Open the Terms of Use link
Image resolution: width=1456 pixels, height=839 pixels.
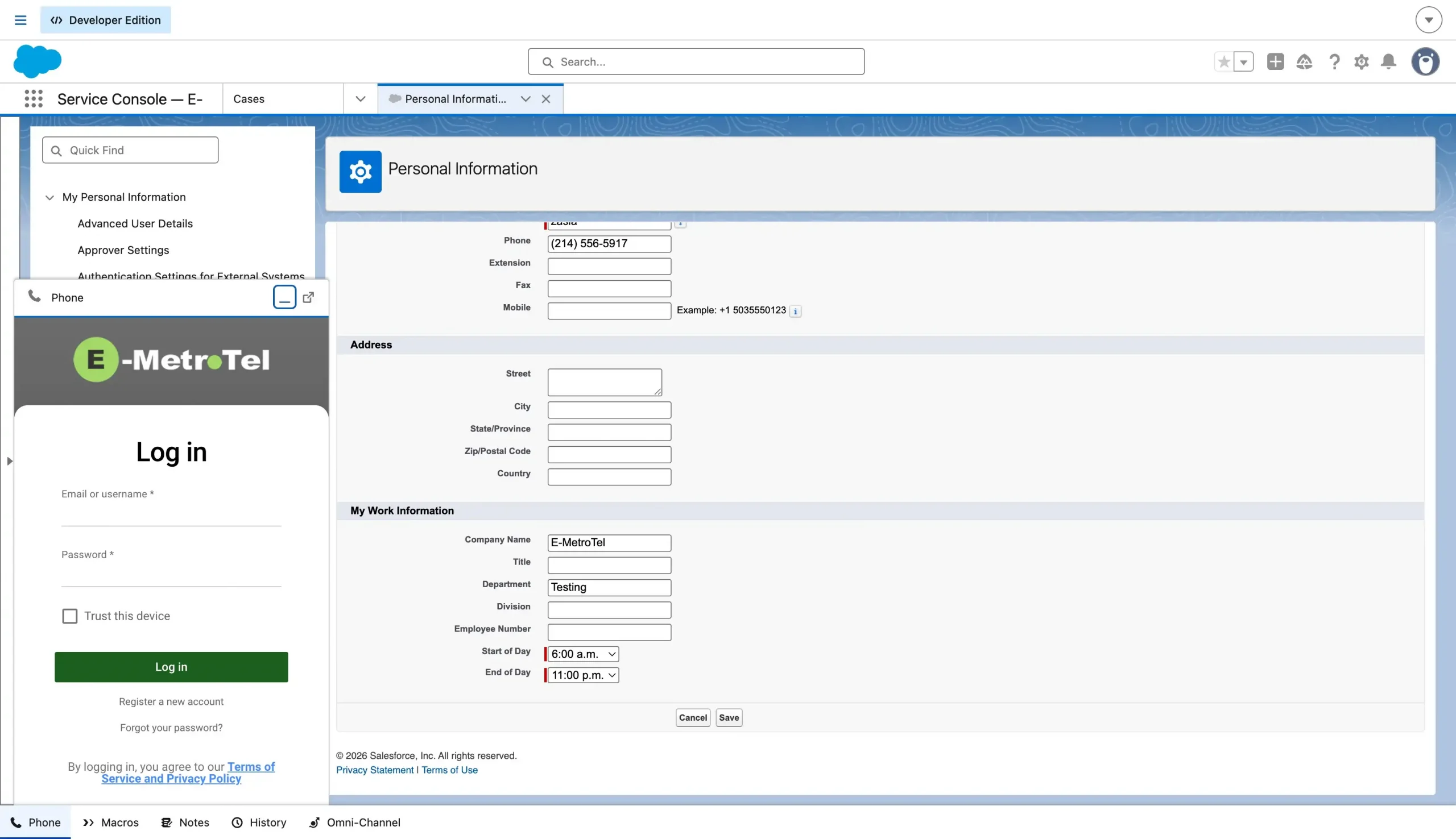point(449,770)
